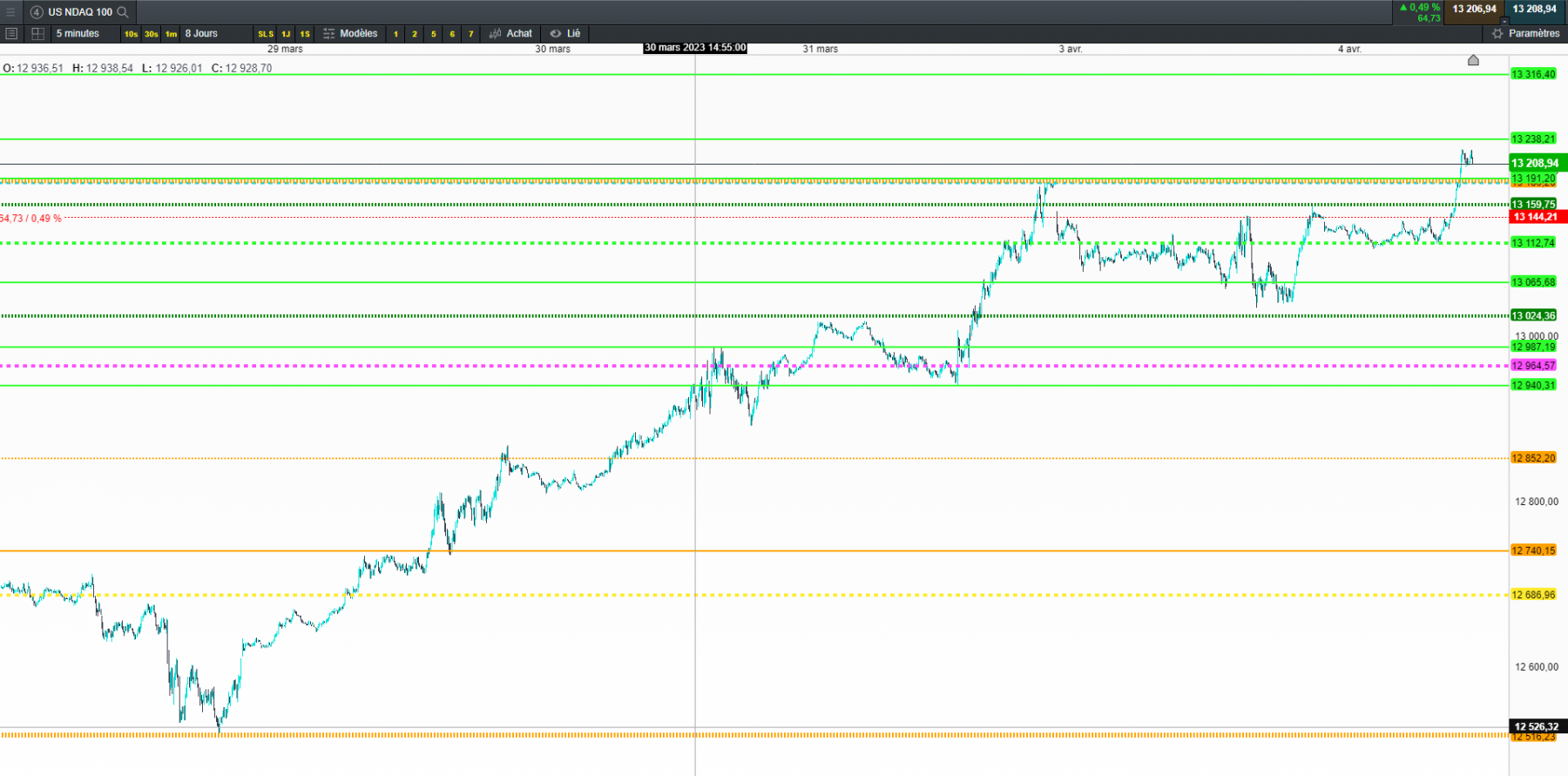Select model preset 5
Image resolution: width=1568 pixels, height=776 pixels.
pyautogui.click(x=433, y=34)
